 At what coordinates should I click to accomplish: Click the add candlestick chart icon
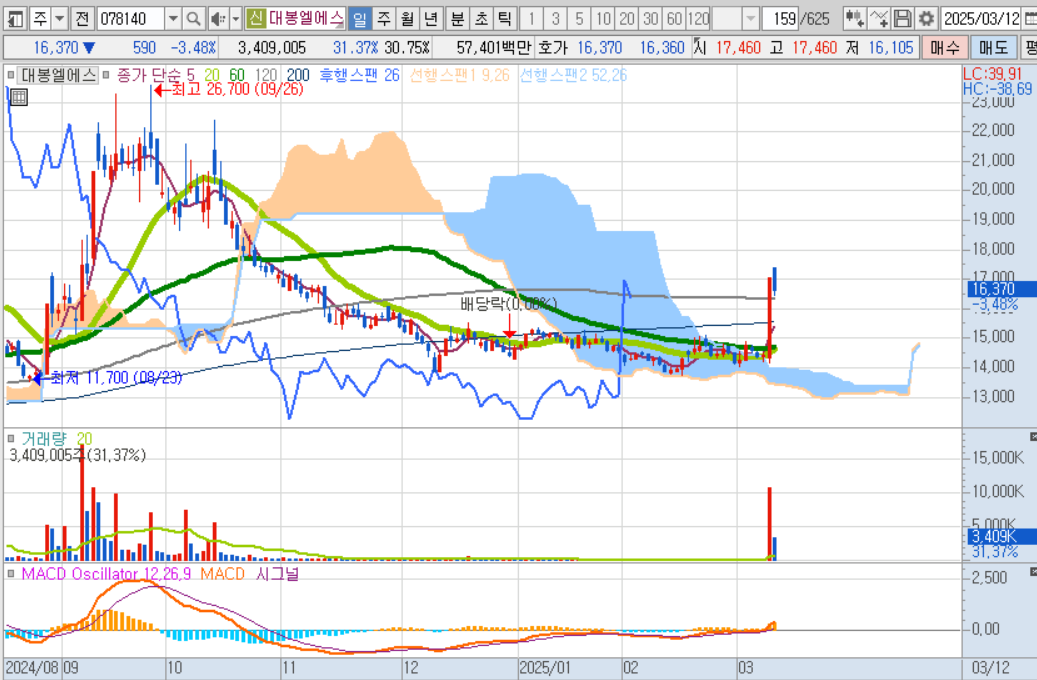[854, 19]
